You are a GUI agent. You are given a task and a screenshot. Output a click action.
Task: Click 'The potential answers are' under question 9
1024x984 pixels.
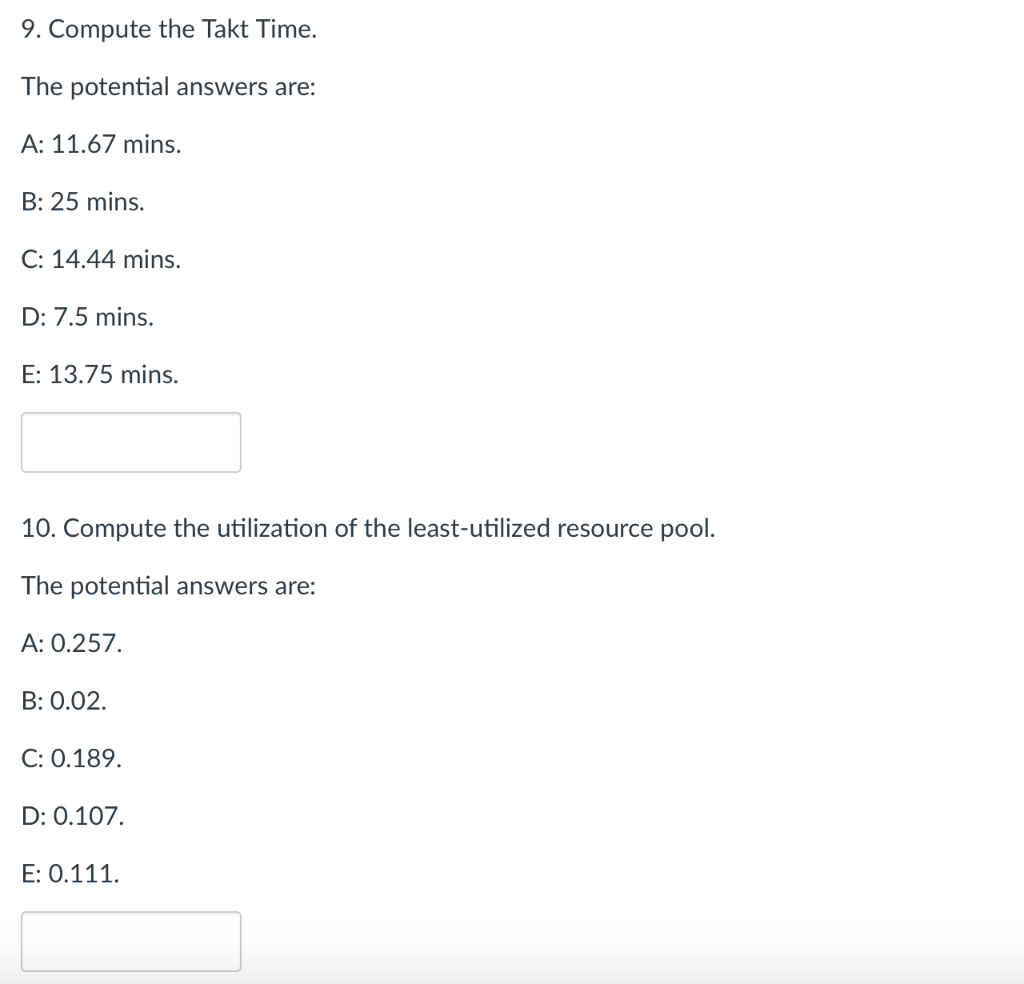[168, 87]
